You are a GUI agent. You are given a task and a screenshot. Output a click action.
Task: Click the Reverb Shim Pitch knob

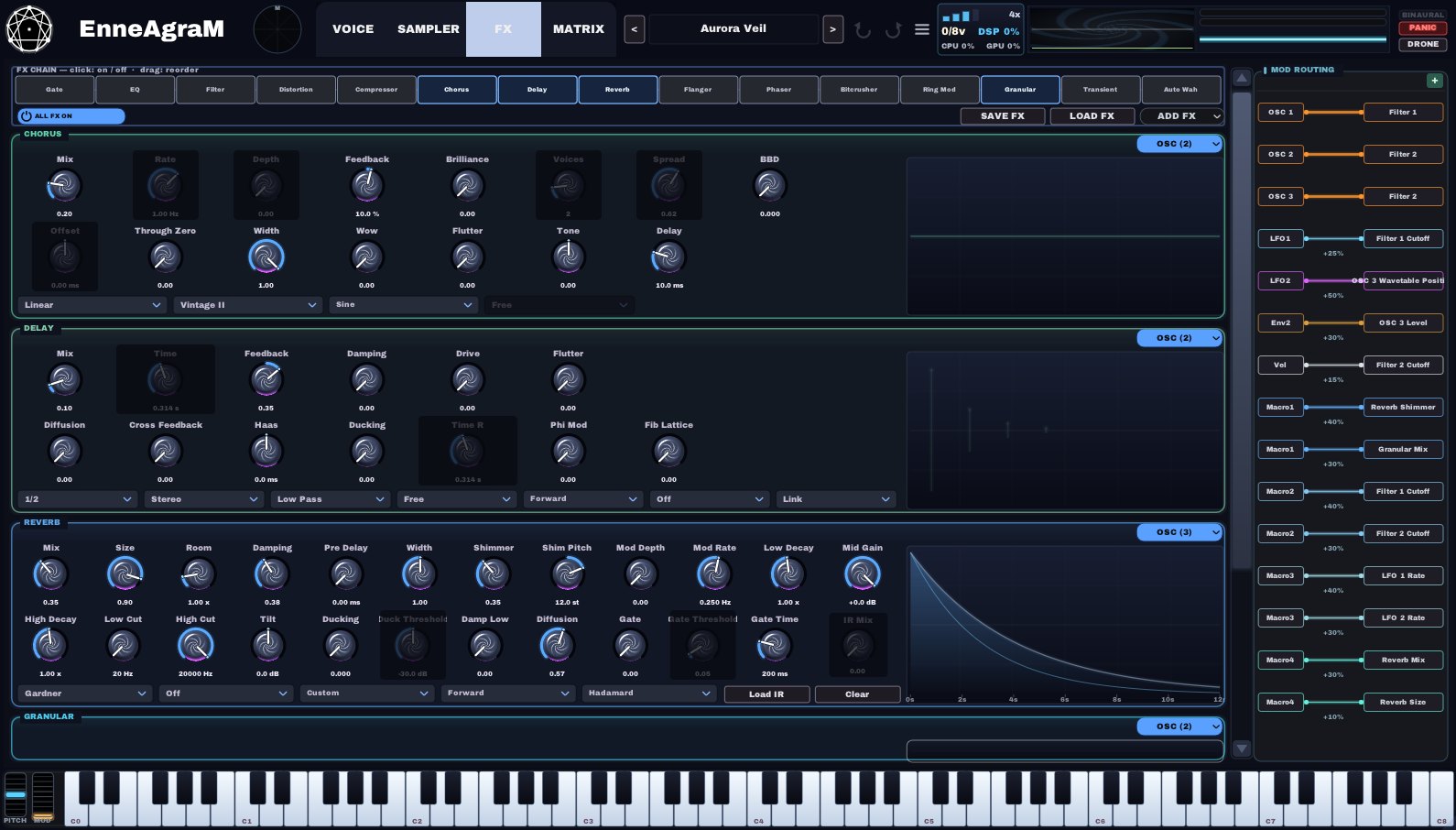coord(567,574)
